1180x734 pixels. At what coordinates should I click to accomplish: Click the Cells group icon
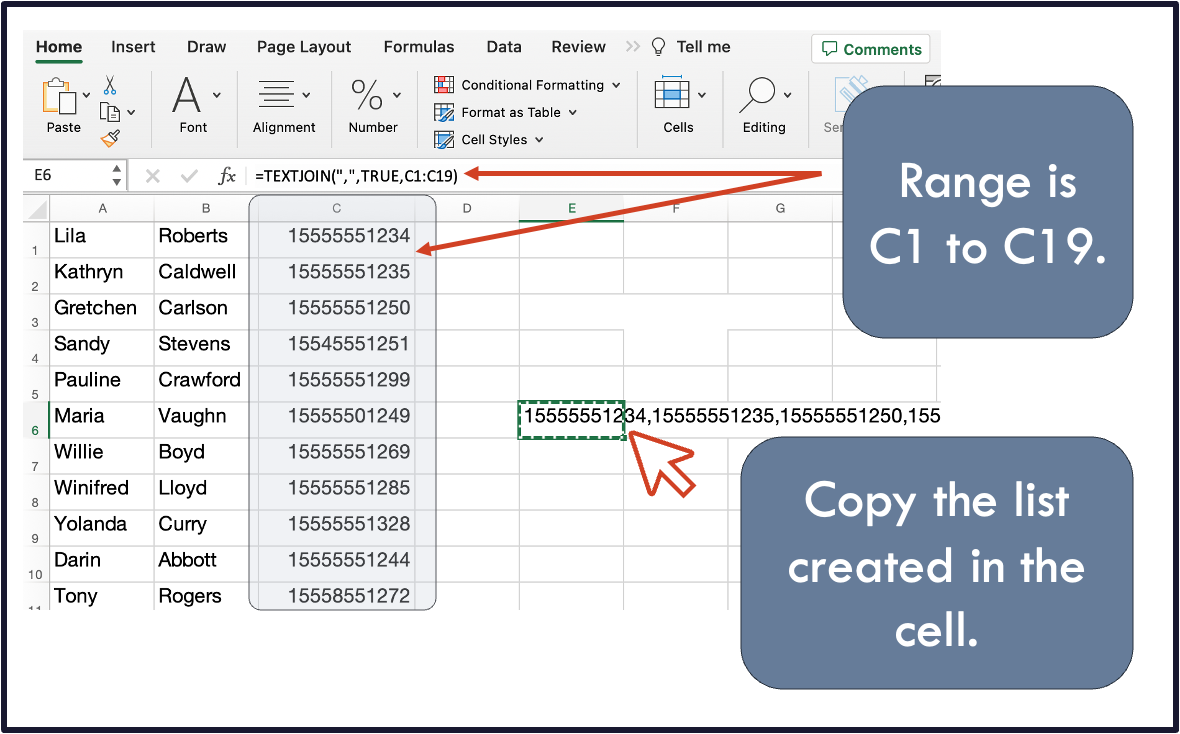pyautogui.click(x=672, y=94)
